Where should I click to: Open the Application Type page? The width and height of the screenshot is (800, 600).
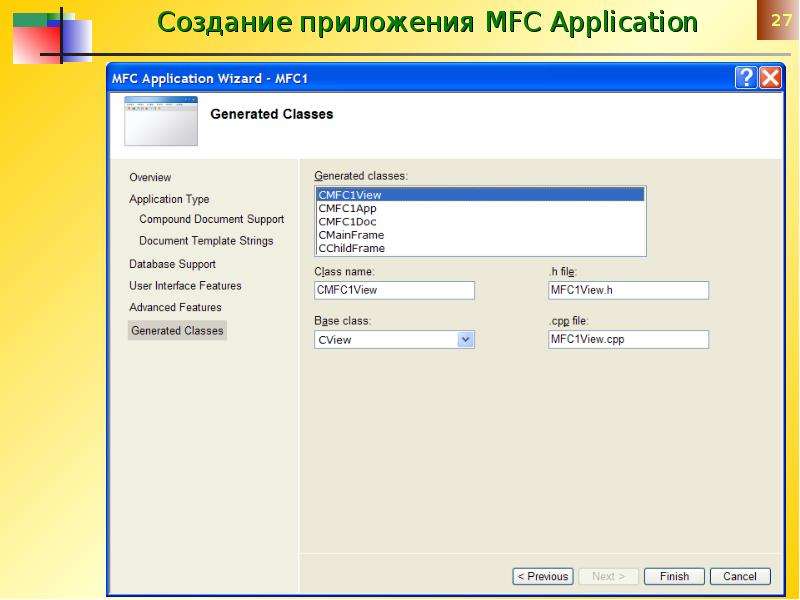pos(169,199)
